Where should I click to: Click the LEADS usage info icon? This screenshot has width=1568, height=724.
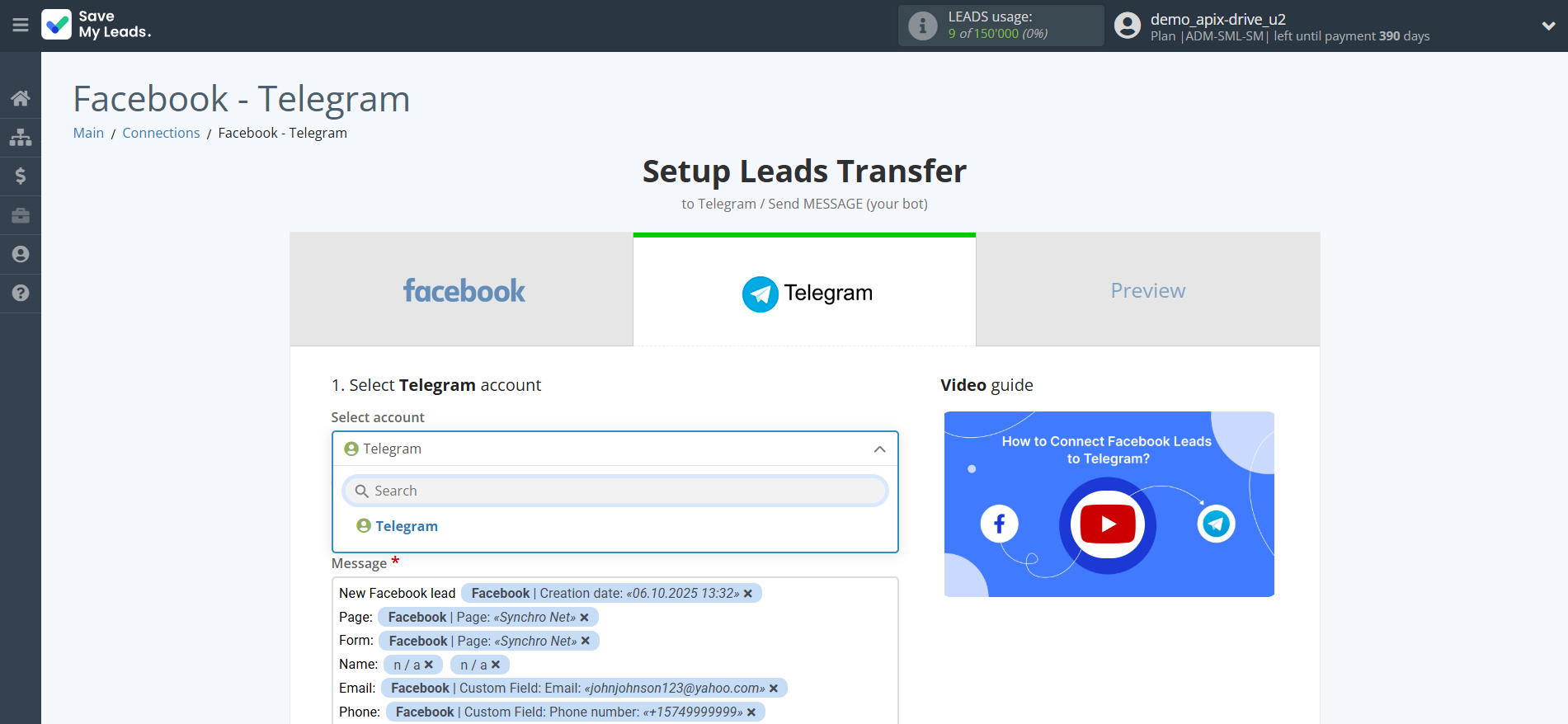922,26
